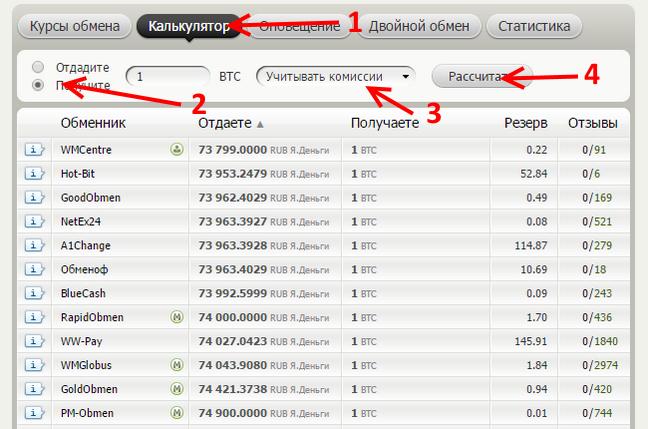Open BlueCash exchanger link

click(83, 293)
